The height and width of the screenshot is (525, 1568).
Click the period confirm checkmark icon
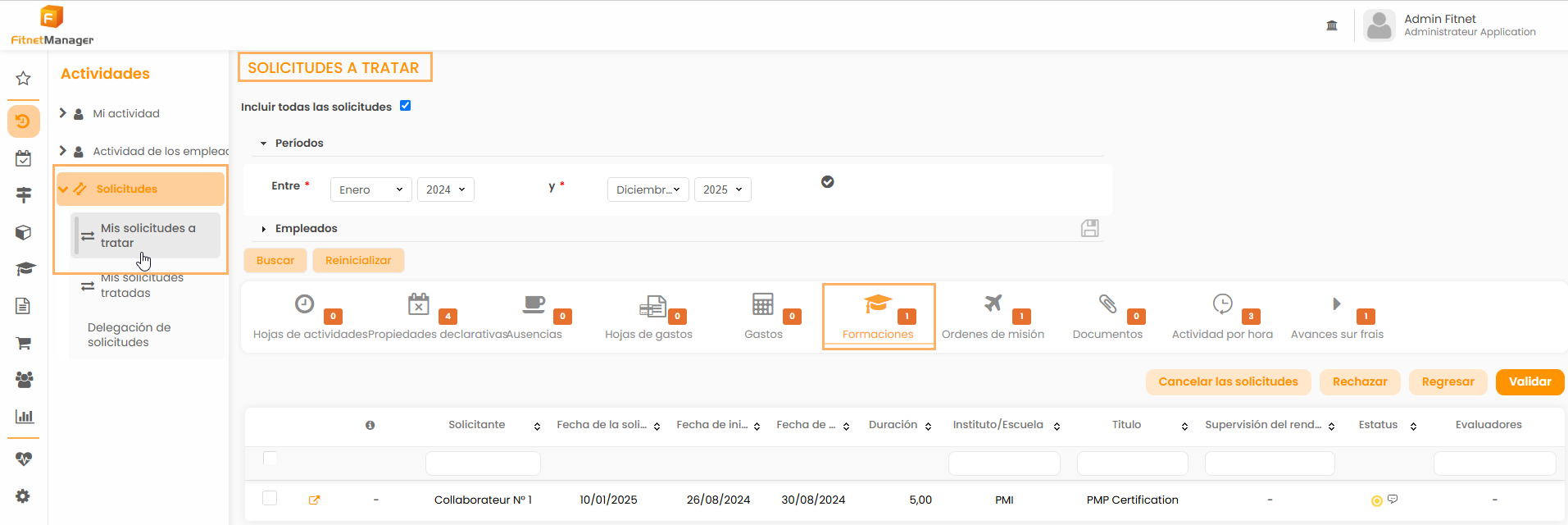point(827,182)
